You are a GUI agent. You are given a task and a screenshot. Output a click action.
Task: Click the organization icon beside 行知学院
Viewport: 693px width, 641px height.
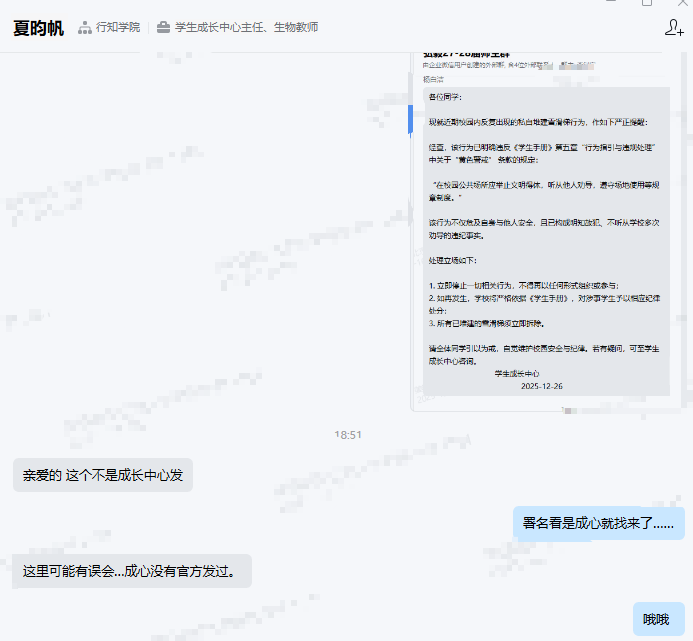pyautogui.click(x=84, y=28)
